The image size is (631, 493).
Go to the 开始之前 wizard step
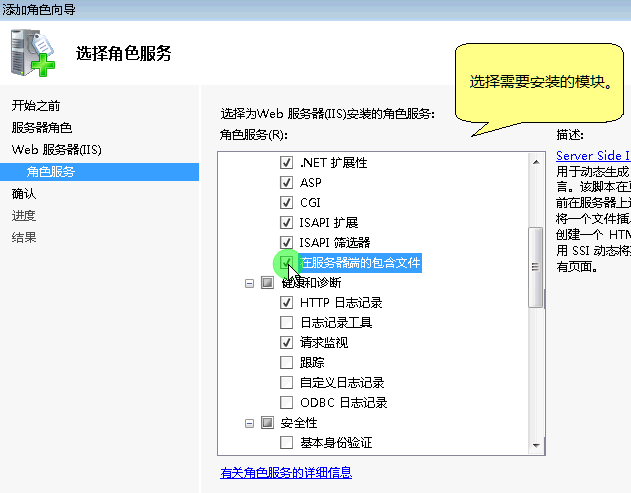36,106
